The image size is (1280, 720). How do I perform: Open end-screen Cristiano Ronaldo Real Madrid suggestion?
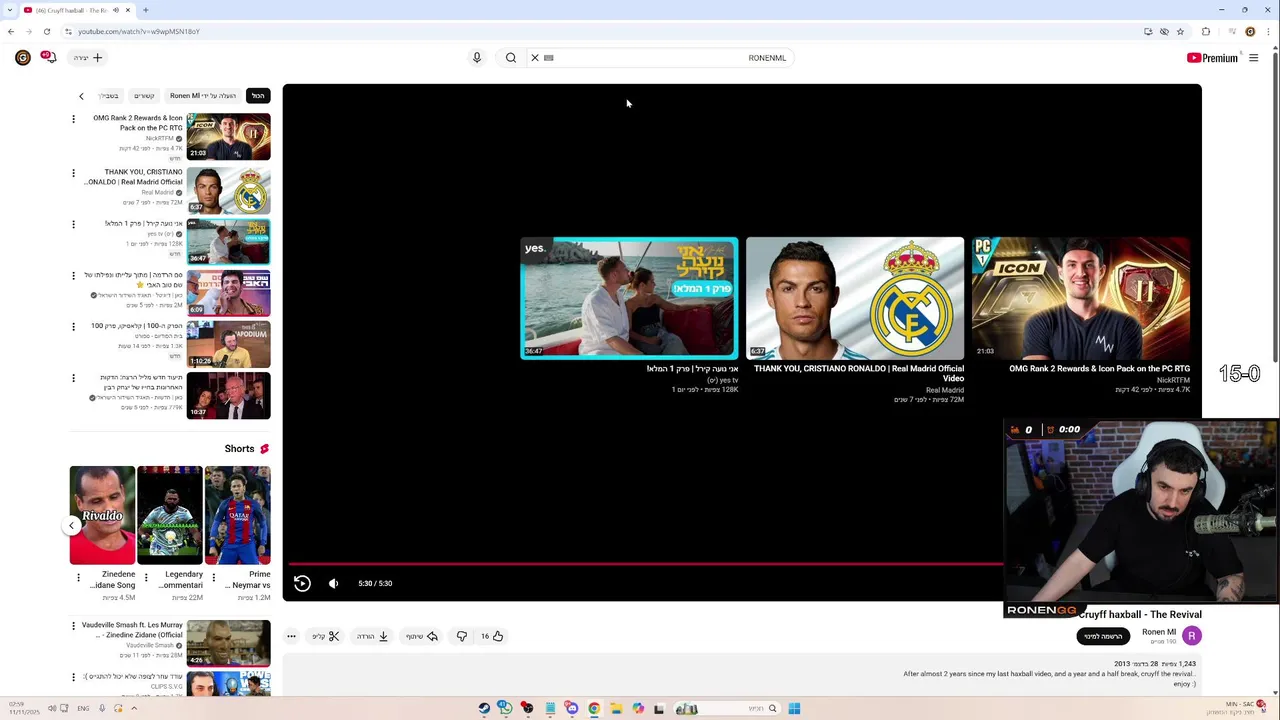pos(855,298)
